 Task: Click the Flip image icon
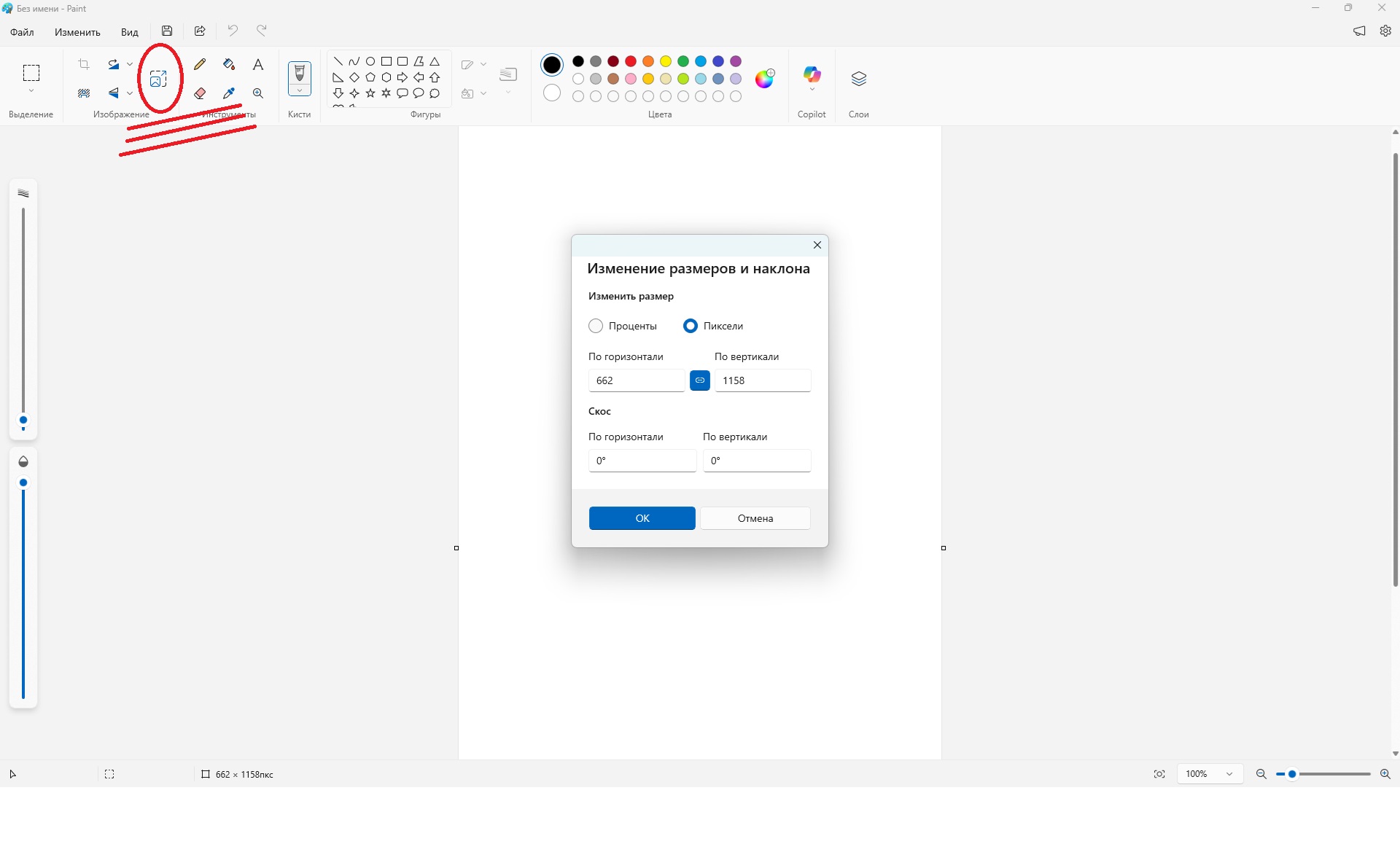pyautogui.click(x=113, y=93)
